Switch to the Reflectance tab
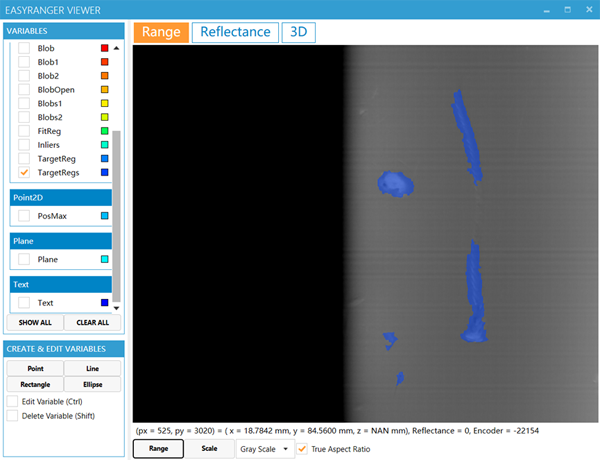The image size is (600, 460). click(x=235, y=31)
